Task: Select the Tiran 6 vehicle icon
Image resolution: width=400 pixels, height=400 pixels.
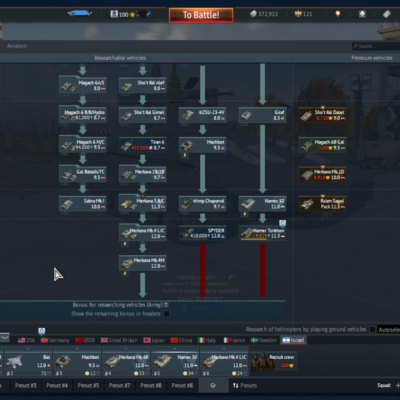Action: 126,145
